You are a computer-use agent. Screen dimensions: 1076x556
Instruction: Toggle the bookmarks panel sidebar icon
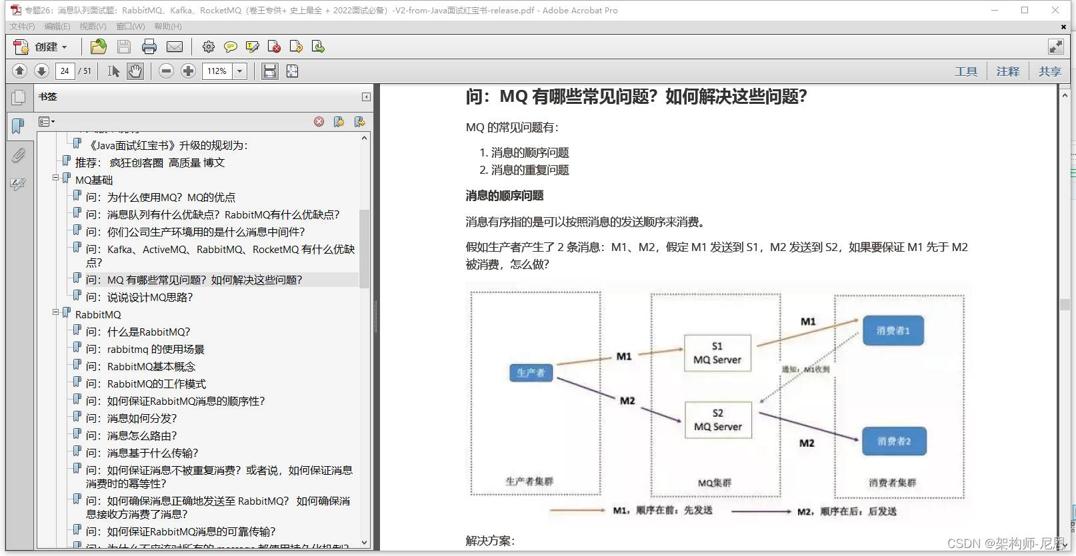(x=18, y=126)
